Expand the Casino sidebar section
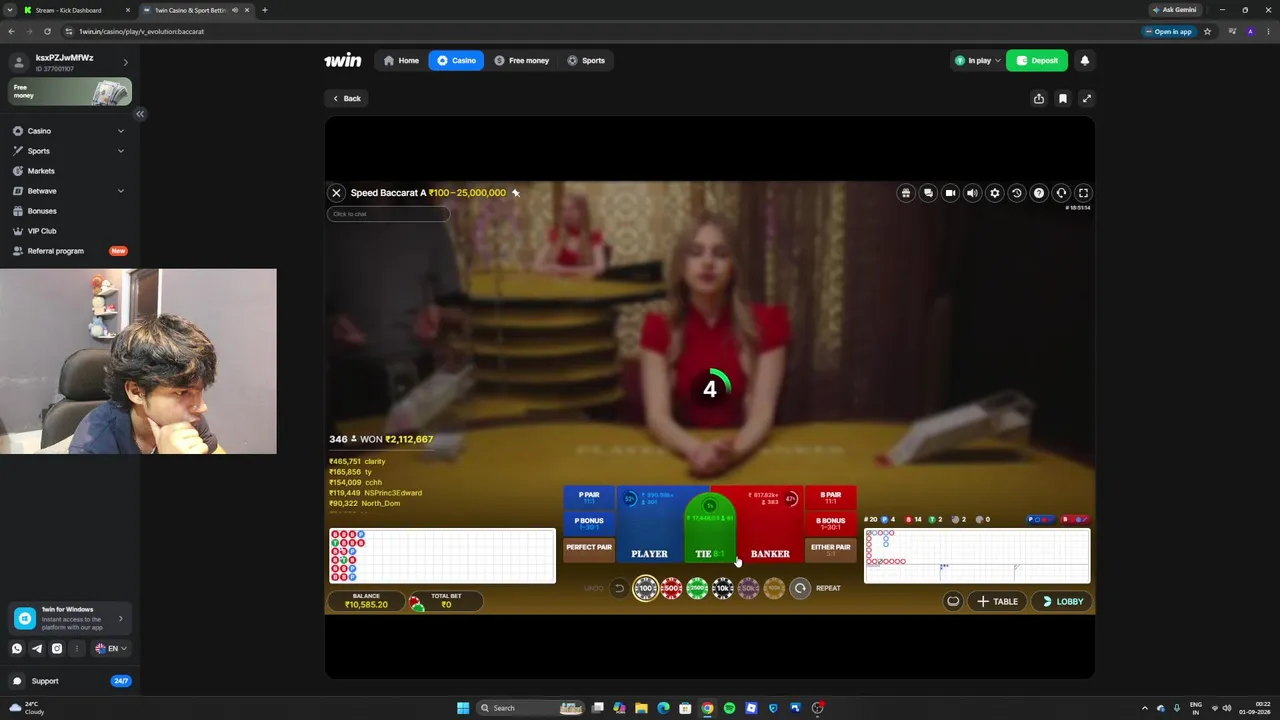The image size is (1280, 720). pos(68,131)
